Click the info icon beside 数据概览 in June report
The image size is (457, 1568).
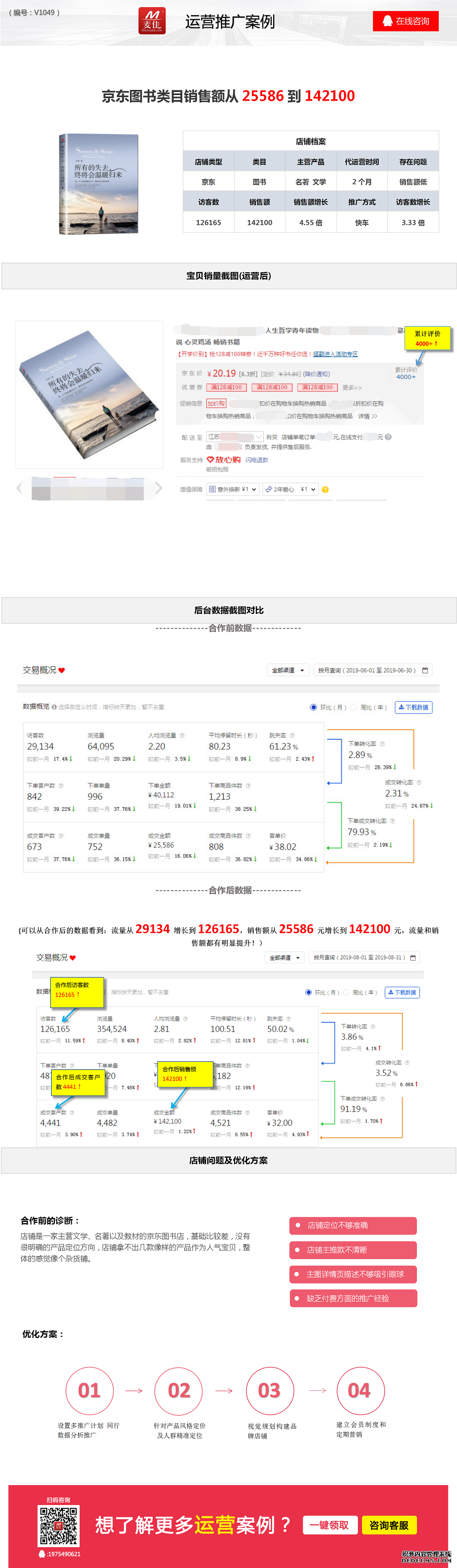pyautogui.click(x=54, y=707)
